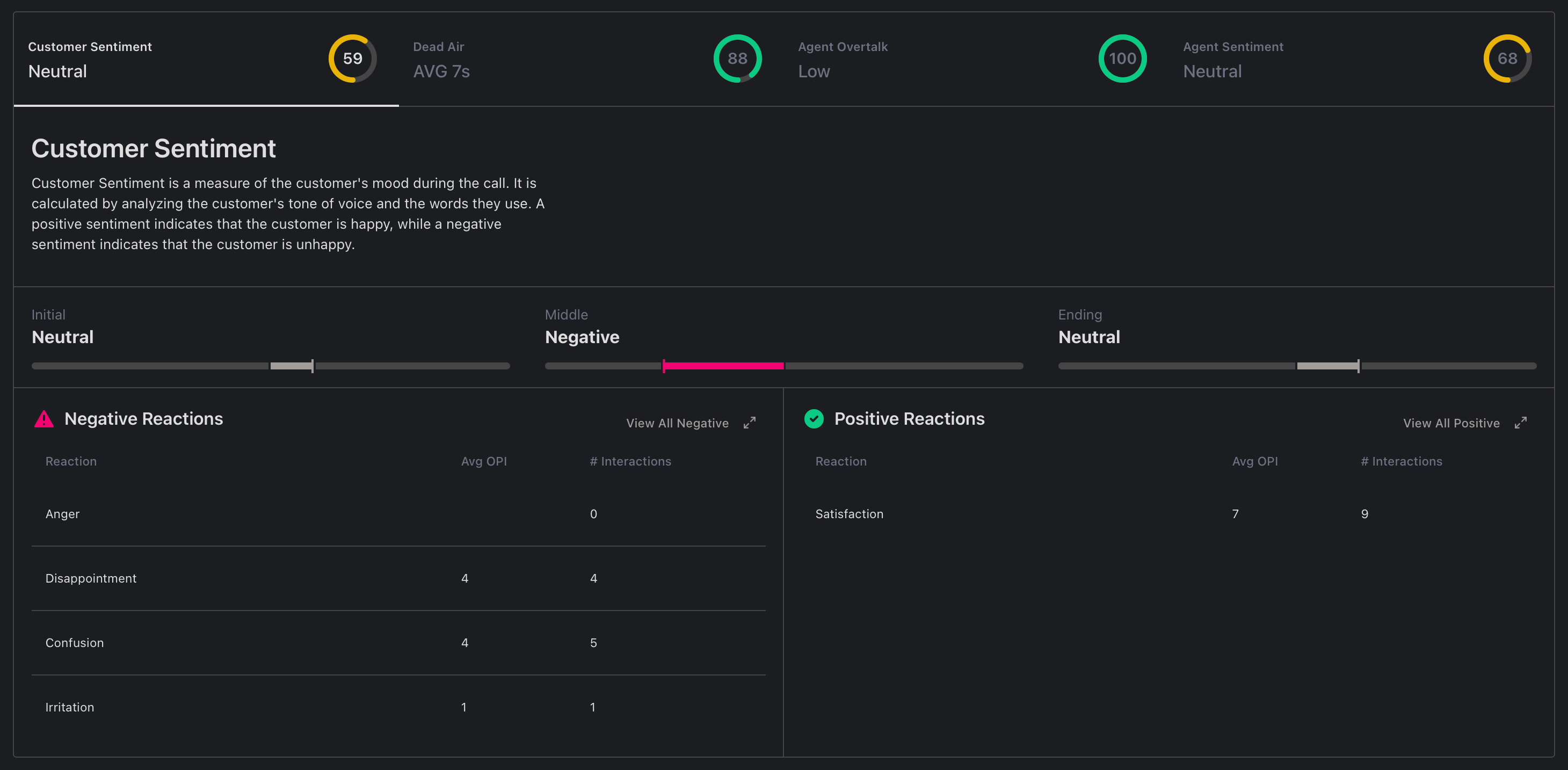Click View All Negative link

click(677, 423)
